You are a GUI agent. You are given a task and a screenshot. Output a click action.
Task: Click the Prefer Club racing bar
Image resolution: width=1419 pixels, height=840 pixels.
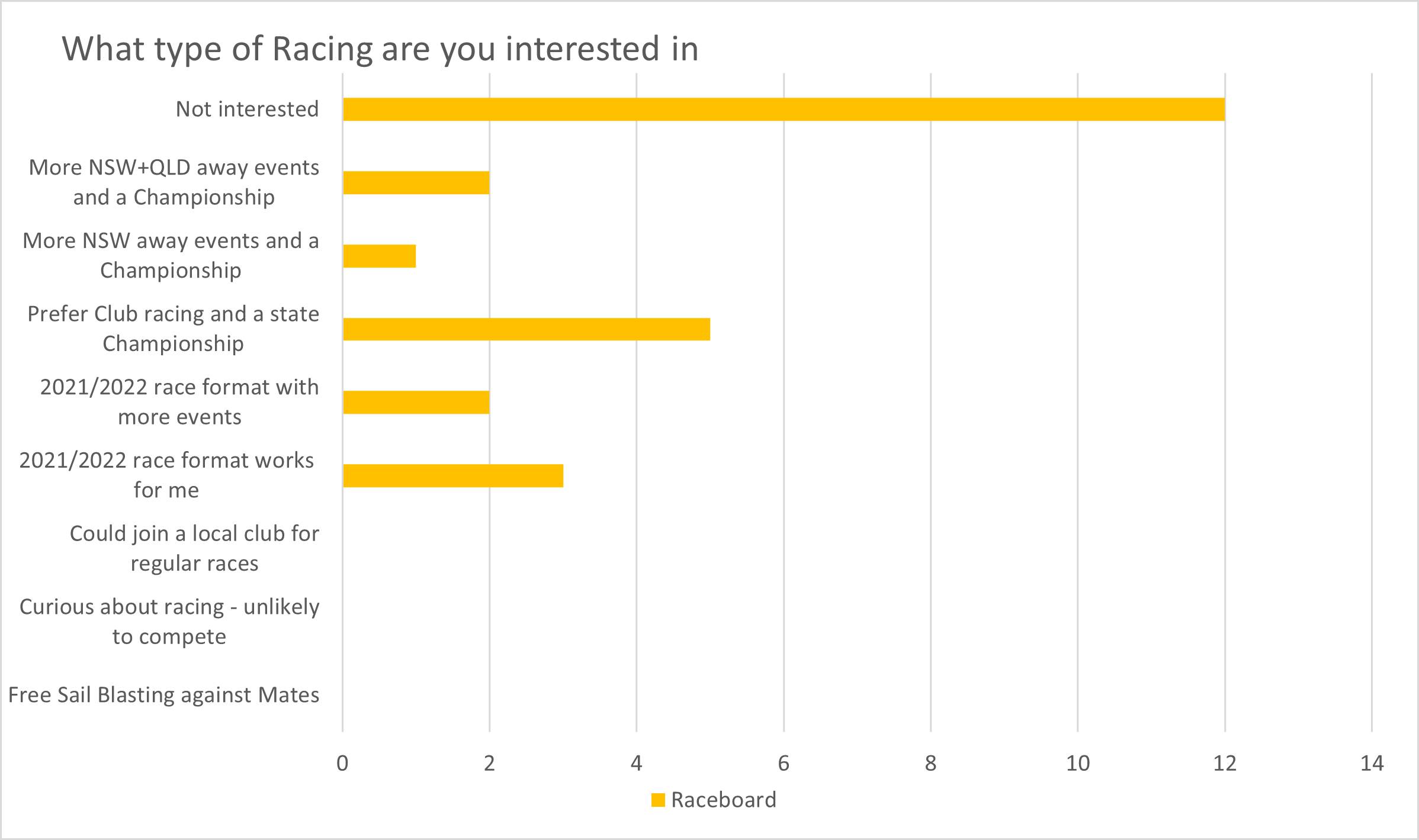pyautogui.click(x=526, y=329)
